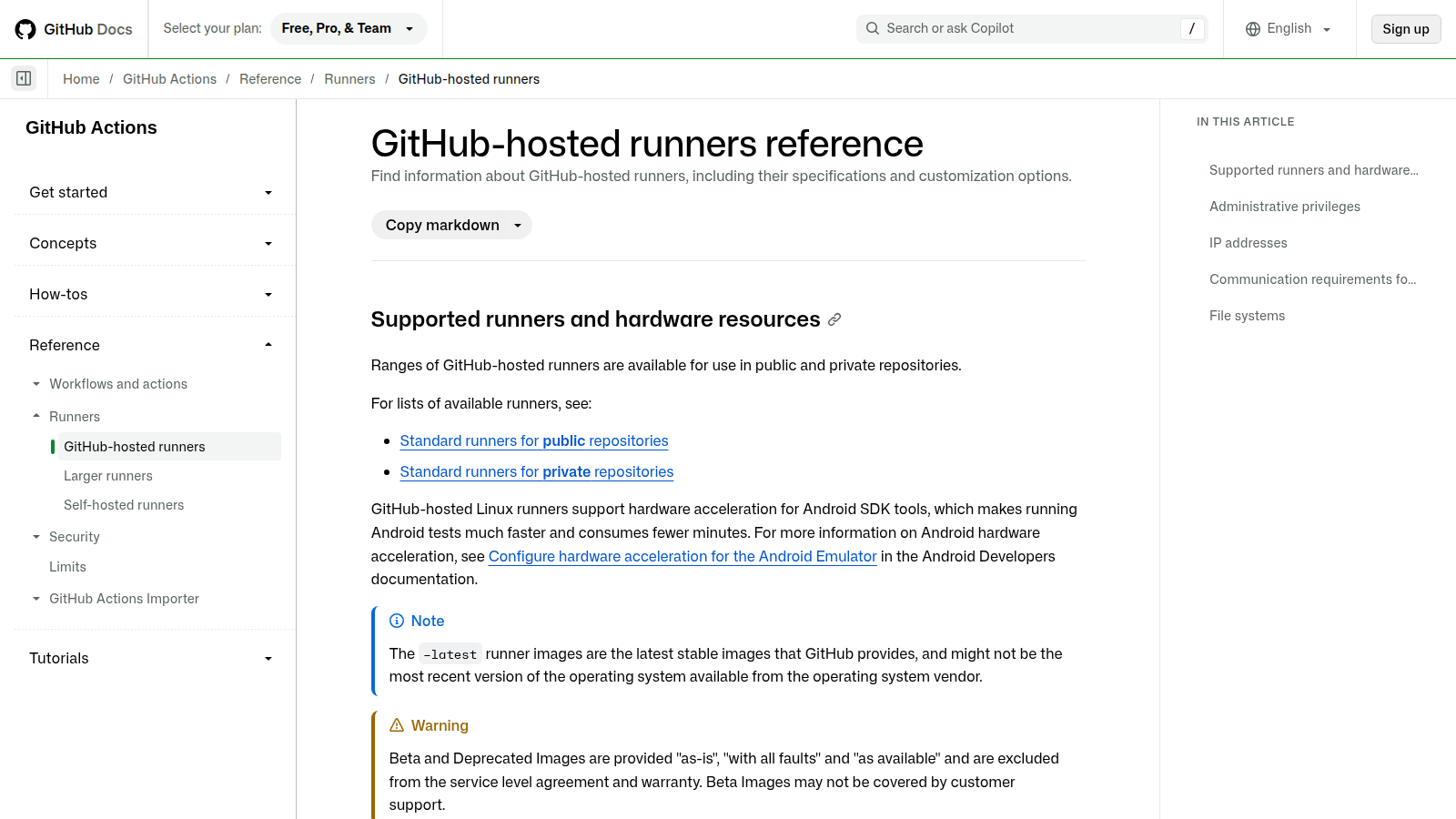Click the GitHub Docs title text

coord(88,29)
